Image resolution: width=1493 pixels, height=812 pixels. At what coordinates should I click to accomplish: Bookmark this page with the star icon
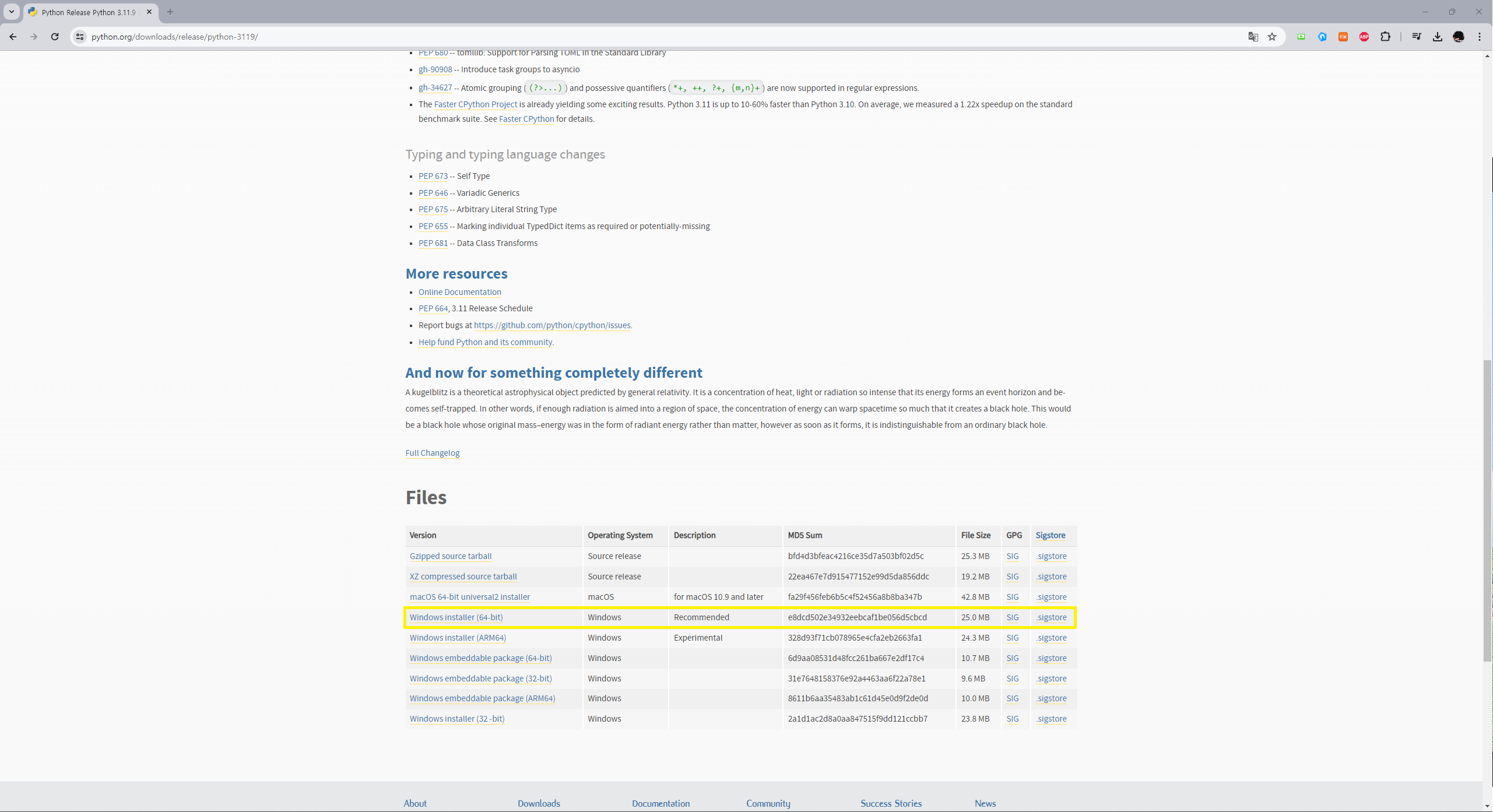tap(1272, 37)
